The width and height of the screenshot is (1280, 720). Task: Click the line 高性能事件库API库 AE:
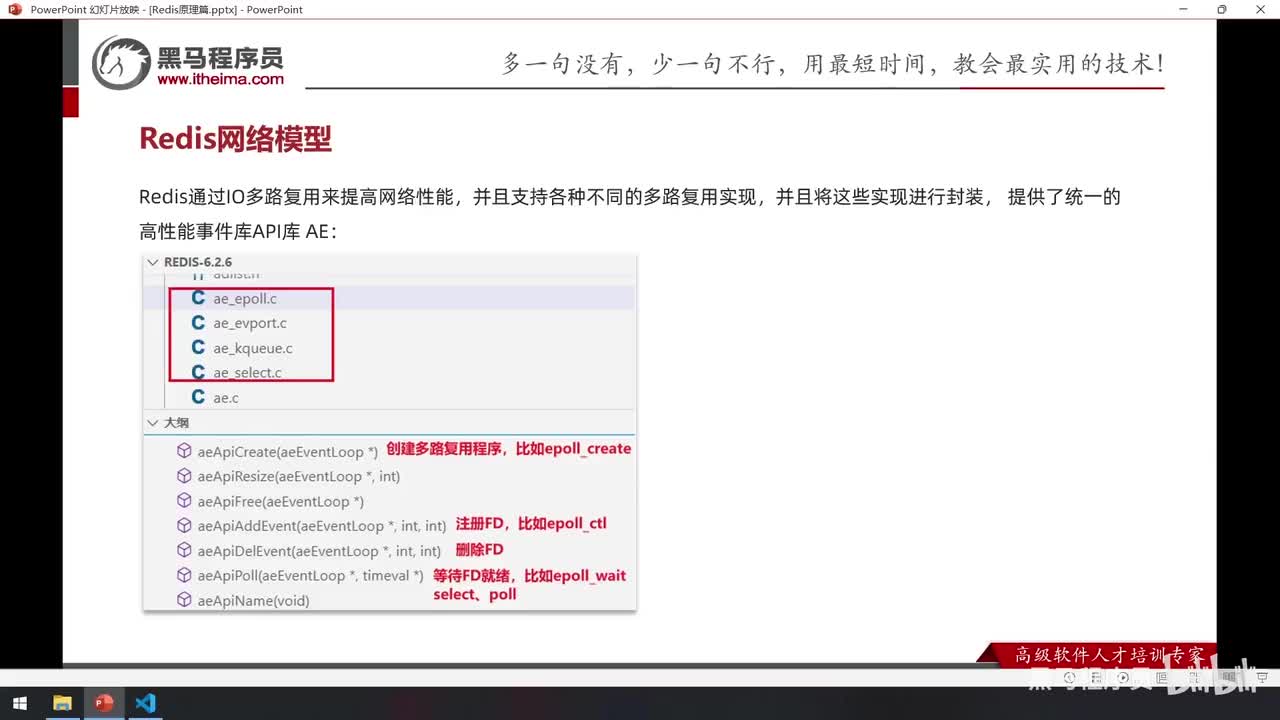coord(238,232)
